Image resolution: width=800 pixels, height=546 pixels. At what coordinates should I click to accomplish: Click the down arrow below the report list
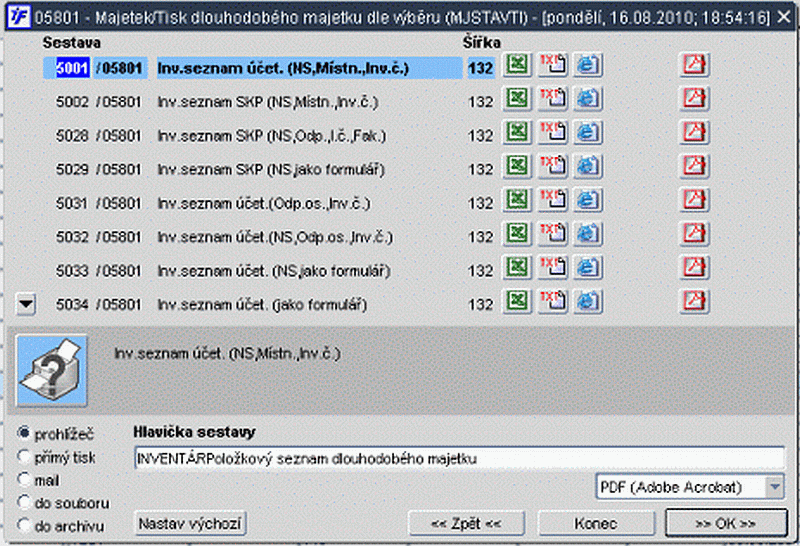26,305
